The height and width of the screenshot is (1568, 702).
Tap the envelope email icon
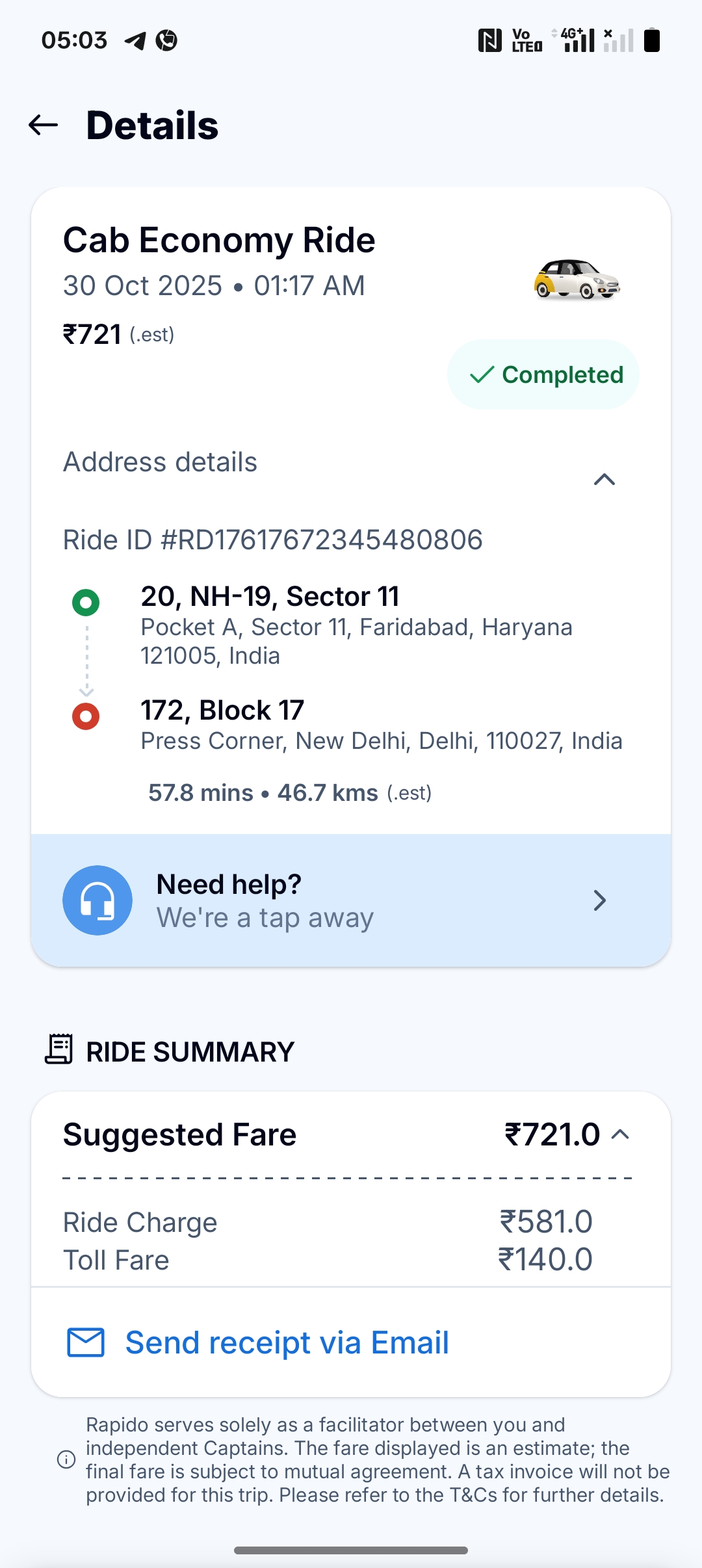(x=86, y=1342)
